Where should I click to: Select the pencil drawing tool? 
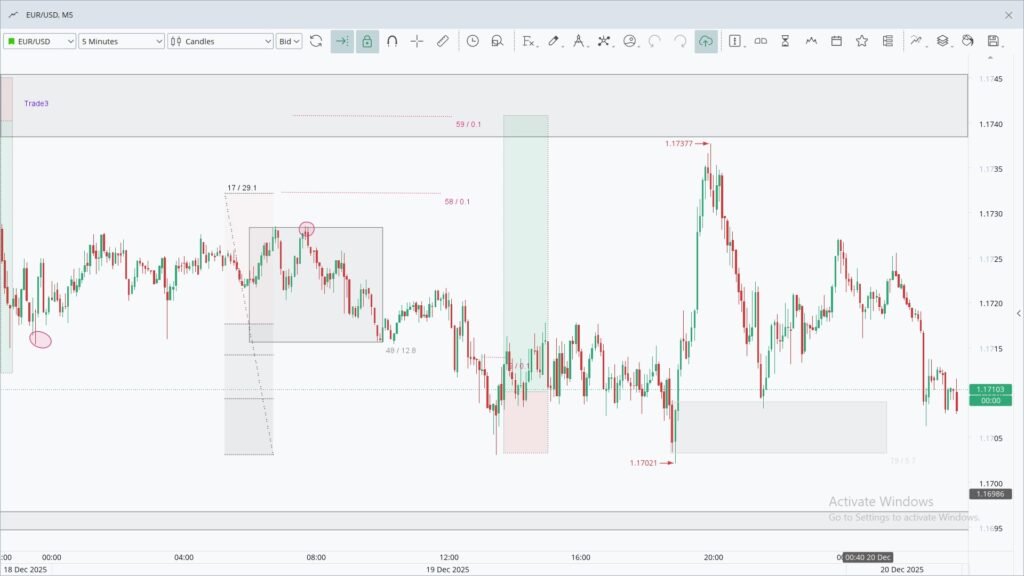coord(554,41)
